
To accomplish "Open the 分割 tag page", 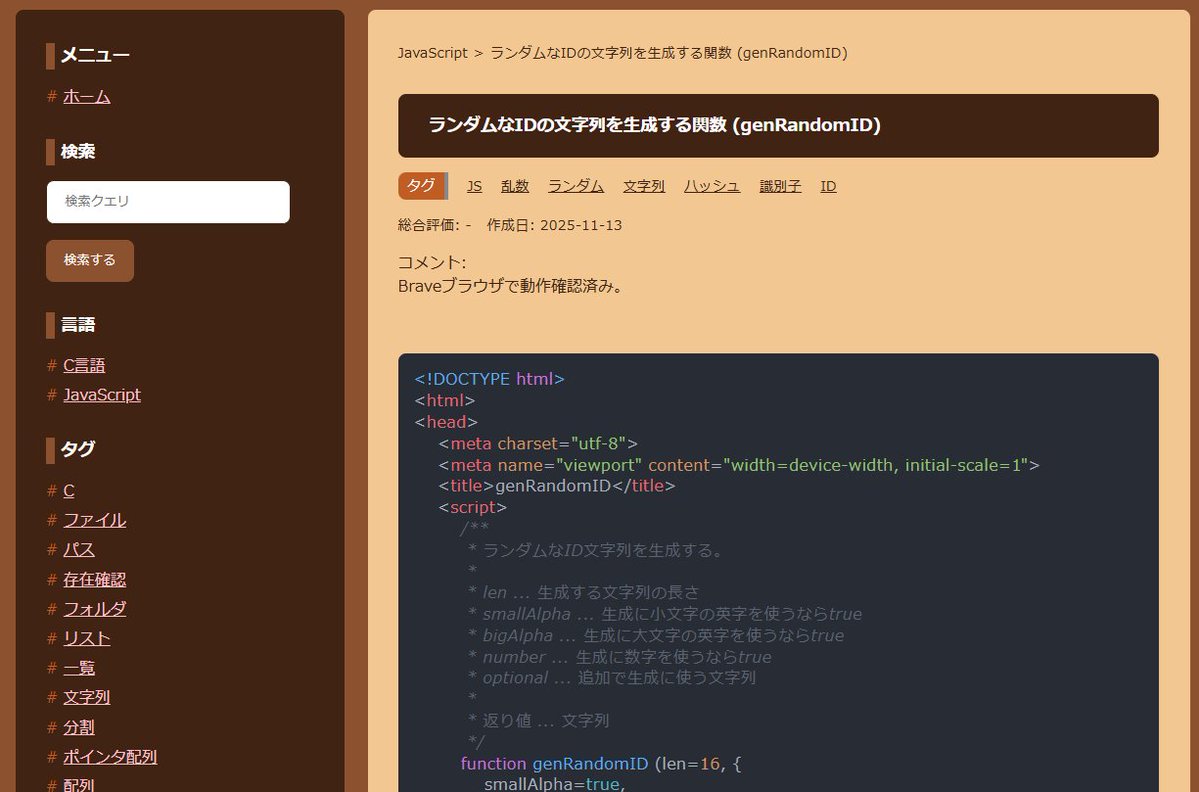I will click(x=78, y=727).
